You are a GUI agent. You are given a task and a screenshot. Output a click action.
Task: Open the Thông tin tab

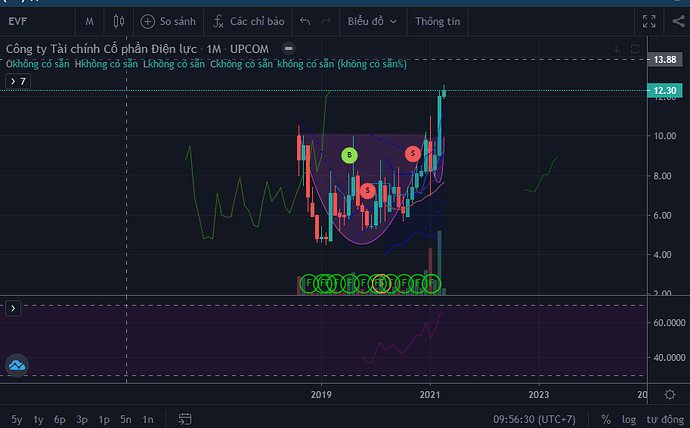[x=436, y=20]
